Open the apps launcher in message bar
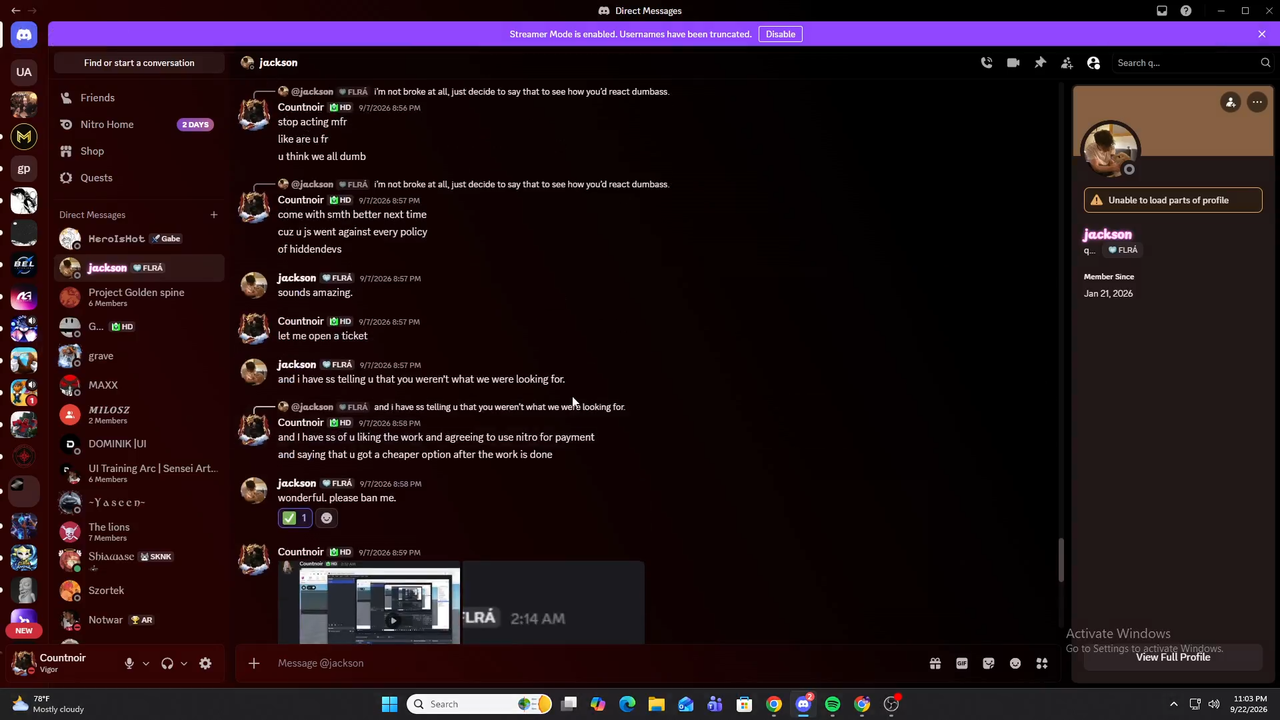This screenshot has height=720, width=1280. (x=1042, y=663)
